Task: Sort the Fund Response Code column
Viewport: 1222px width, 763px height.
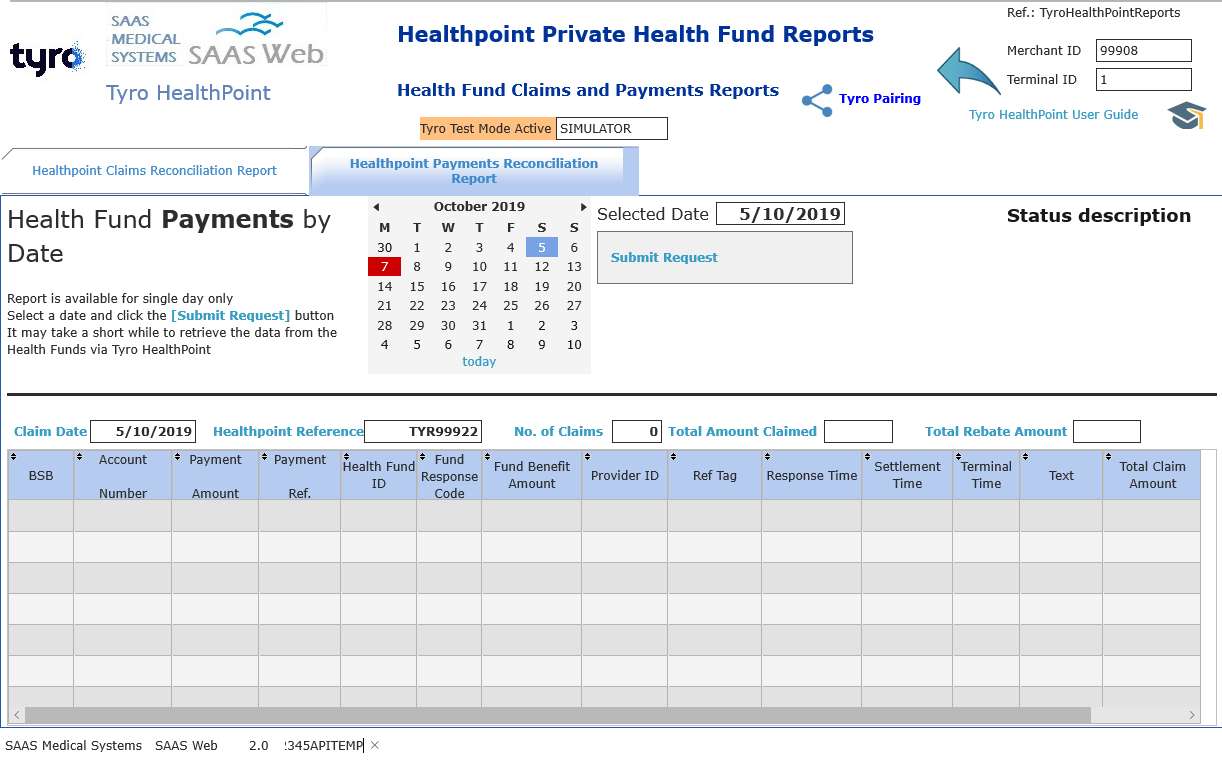Action: pyautogui.click(x=421, y=457)
